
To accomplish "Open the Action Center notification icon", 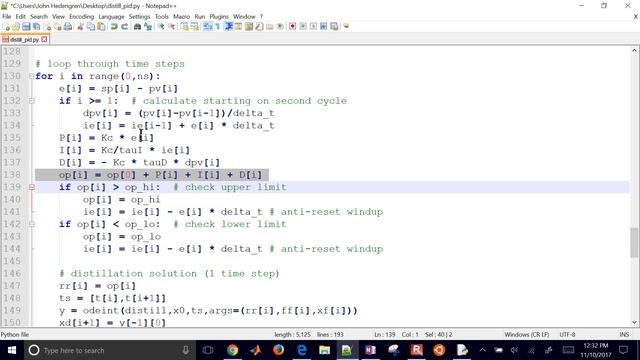I will pos(623,350).
